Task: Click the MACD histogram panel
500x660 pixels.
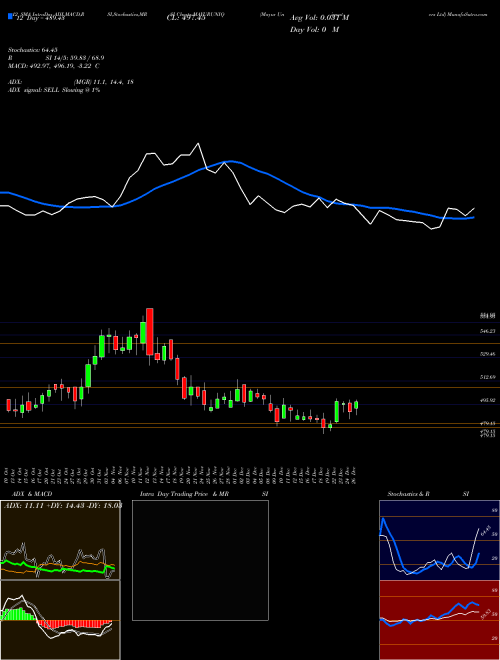Action: (x=60, y=620)
